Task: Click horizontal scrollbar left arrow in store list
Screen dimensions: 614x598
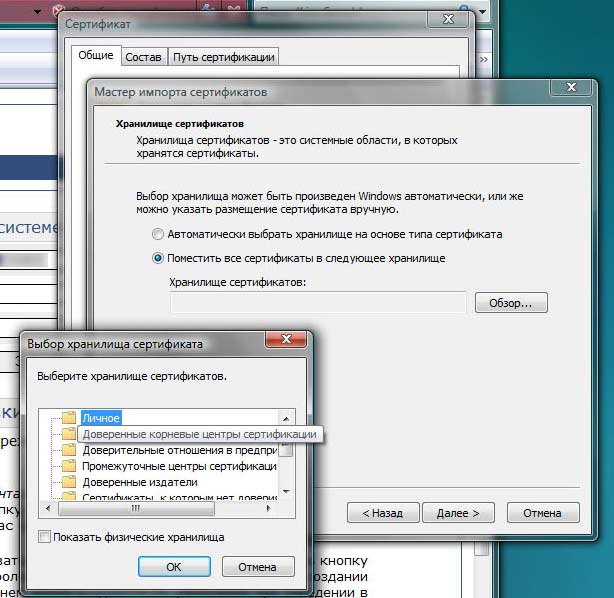Action: tap(48, 508)
